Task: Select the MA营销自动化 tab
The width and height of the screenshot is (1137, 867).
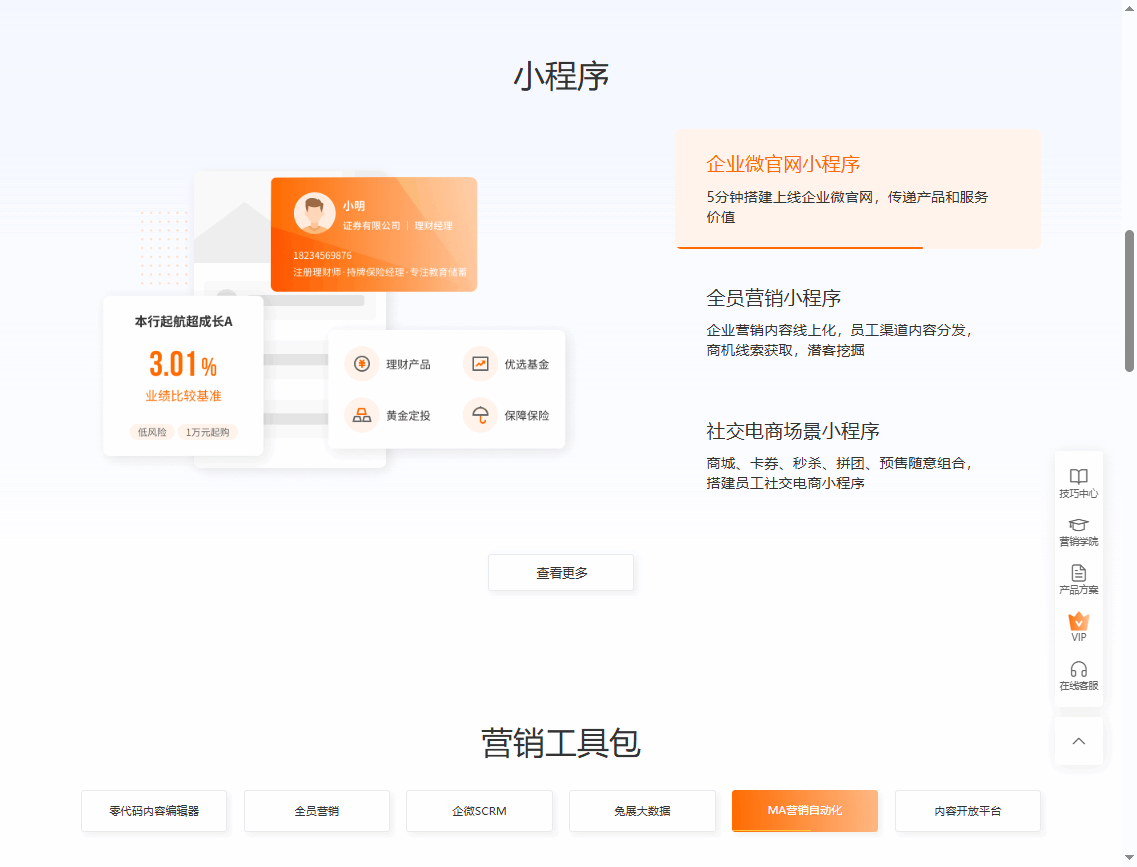Action: pyautogui.click(x=804, y=811)
